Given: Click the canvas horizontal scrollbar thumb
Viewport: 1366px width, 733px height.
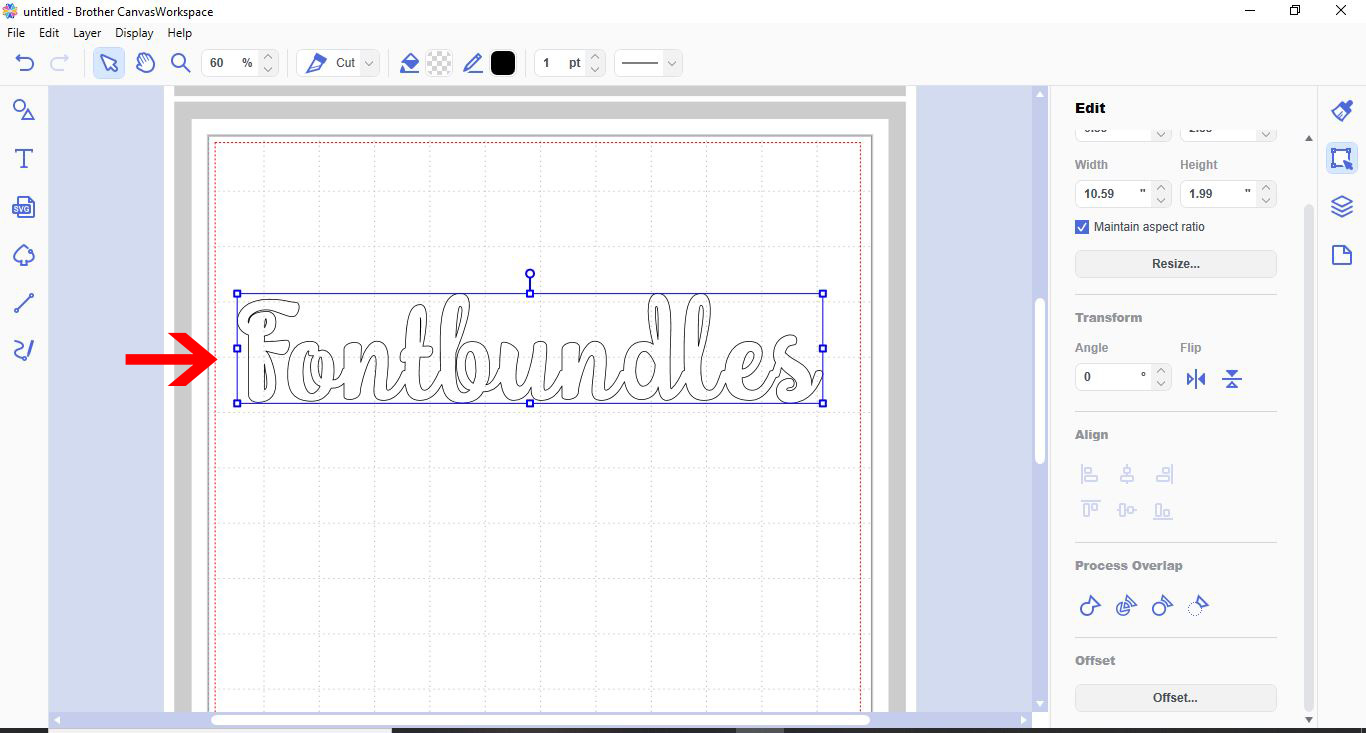Looking at the screenshot, I should point(540,720).
